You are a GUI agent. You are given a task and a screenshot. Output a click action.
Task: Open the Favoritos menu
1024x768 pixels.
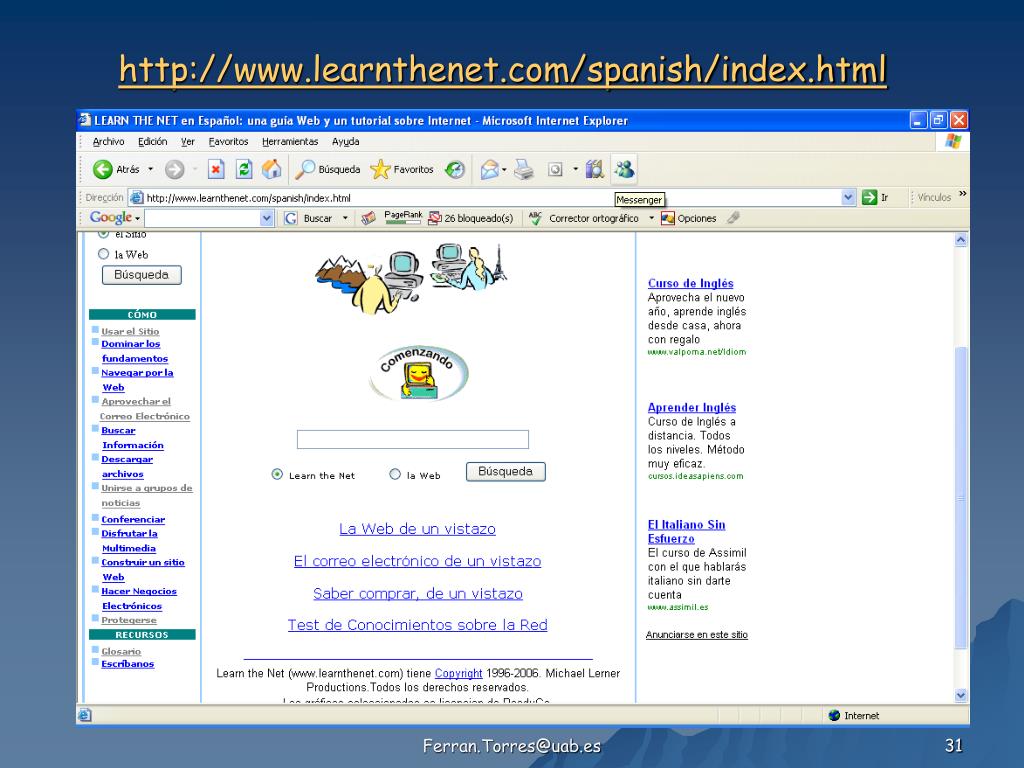(x=229, y=142)
